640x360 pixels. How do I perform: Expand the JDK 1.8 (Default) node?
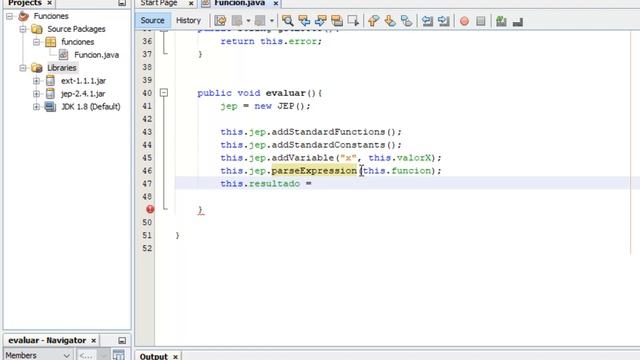(x=36, y=107)
